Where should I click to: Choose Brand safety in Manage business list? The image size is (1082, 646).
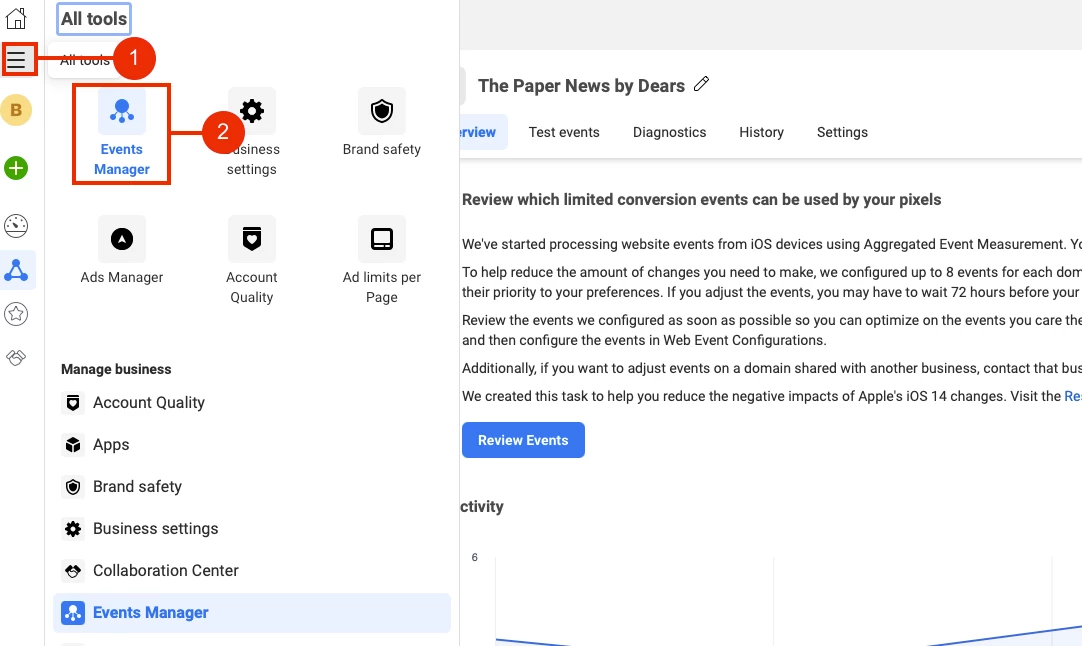coord(252,487)
